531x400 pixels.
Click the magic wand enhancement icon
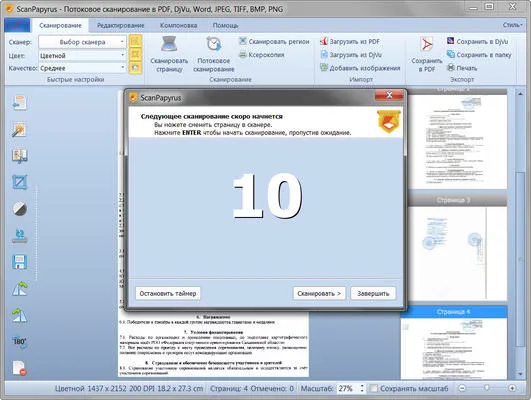pyautogui.click(x=19, y=129)
